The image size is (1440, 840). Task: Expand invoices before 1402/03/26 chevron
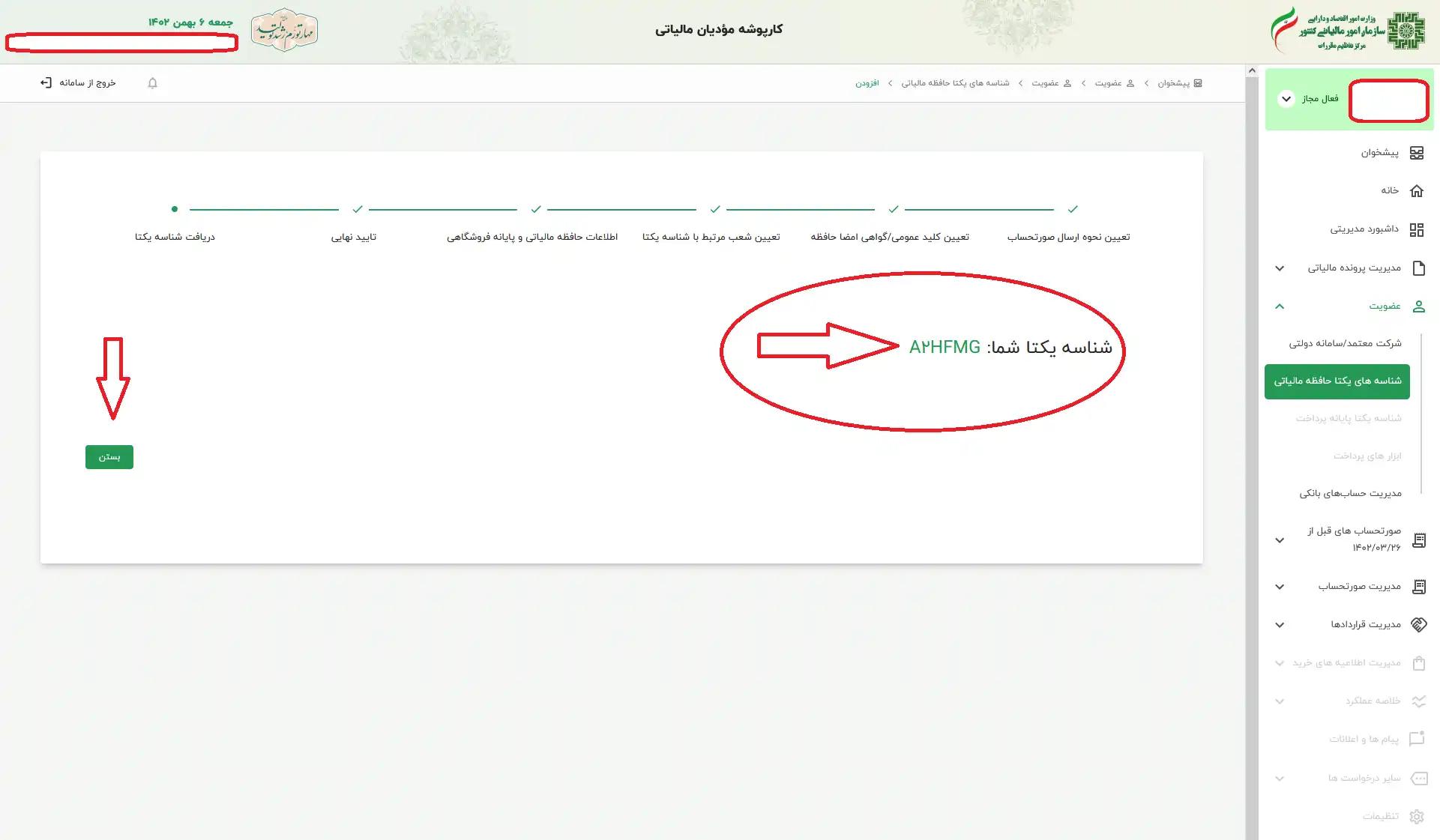(1280, 540)
